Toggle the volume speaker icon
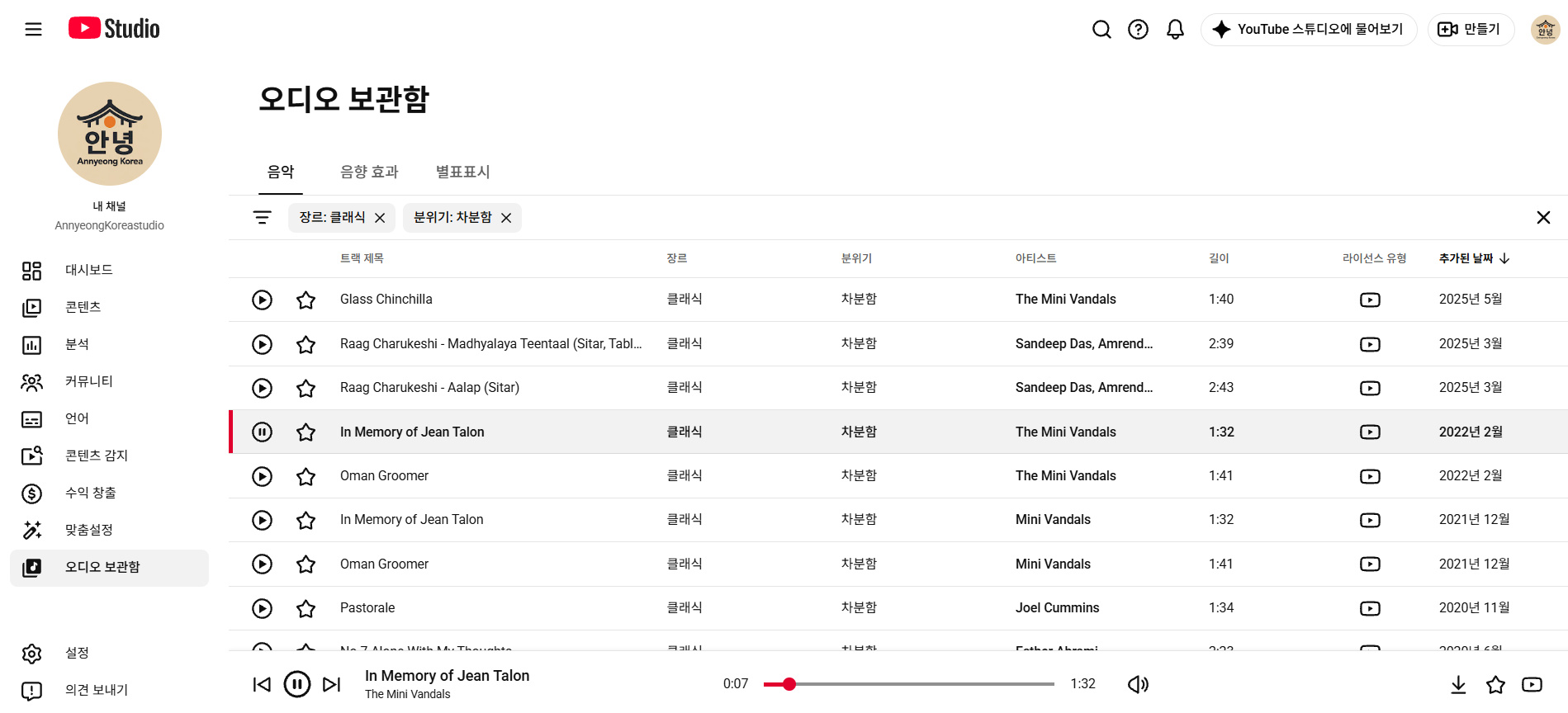Image resolution: width=1568 pixels, height=713 pixels. (1138, 684)
